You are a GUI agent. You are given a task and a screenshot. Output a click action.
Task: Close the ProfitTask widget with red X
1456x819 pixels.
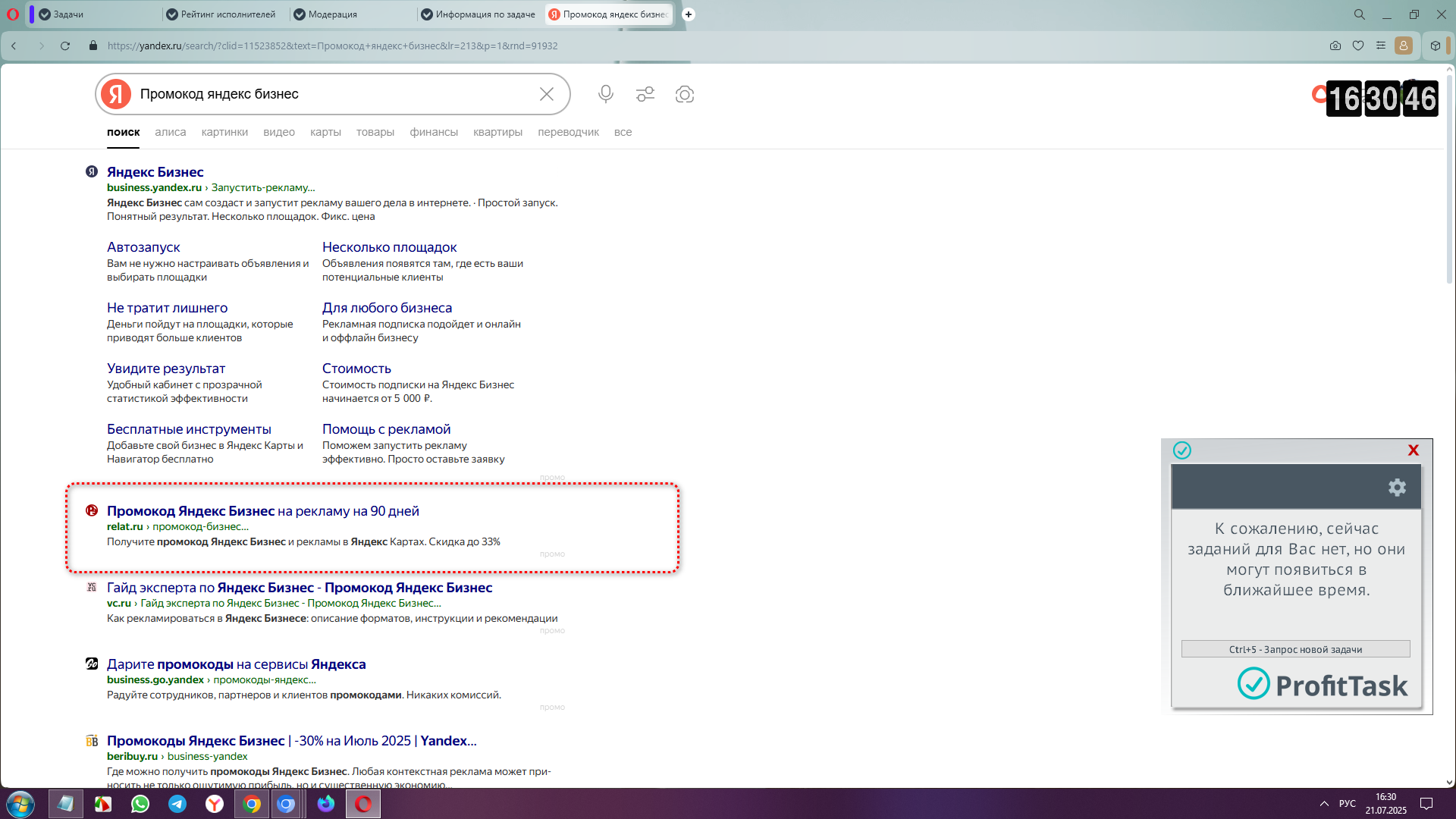click(1414, 450)
